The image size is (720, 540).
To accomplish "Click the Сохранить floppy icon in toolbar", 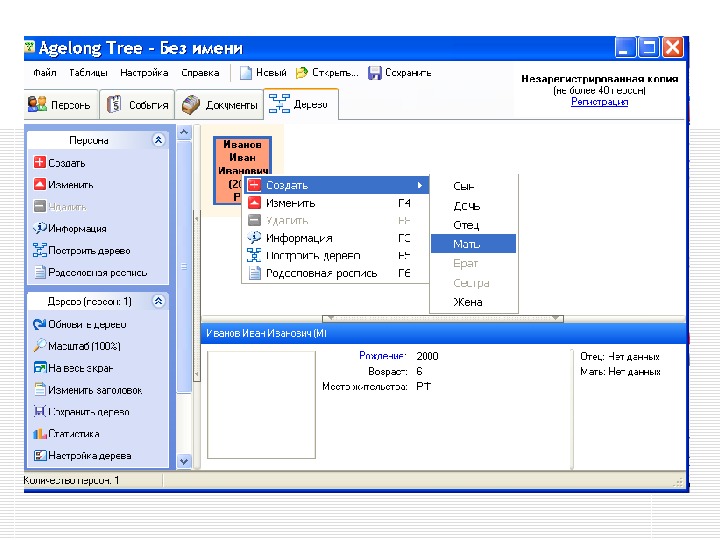I will (x=375, y=73).
